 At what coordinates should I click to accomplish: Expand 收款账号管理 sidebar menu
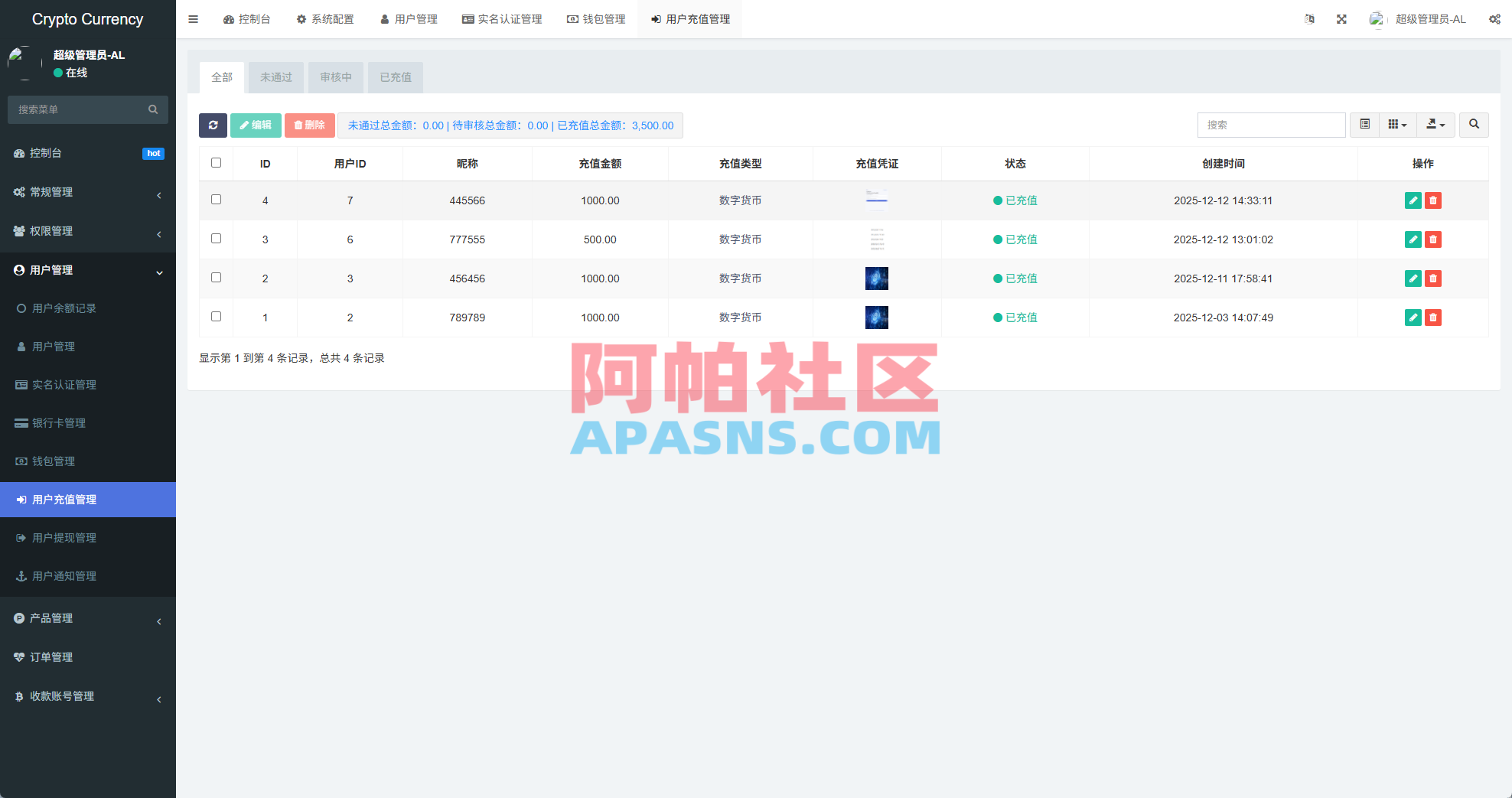pyautogui.click(x=88, y=696)
